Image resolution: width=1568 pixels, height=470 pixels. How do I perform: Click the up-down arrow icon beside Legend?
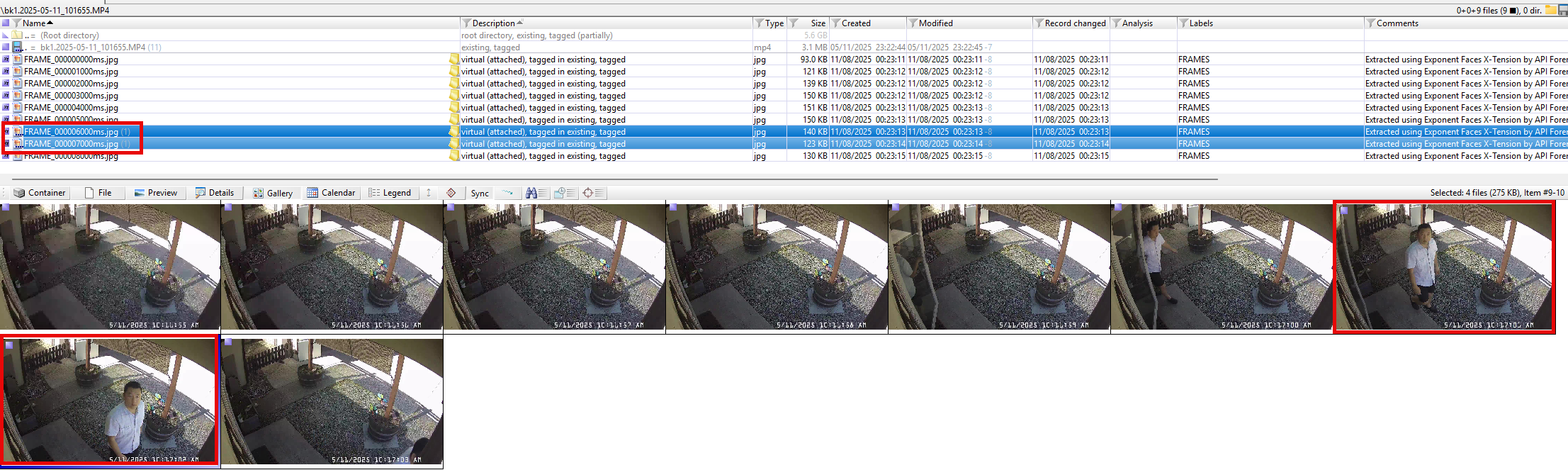tap(429, 193)
